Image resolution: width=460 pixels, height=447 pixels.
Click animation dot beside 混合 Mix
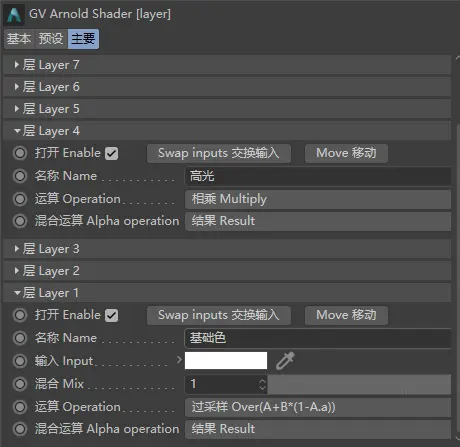point(20,384)
